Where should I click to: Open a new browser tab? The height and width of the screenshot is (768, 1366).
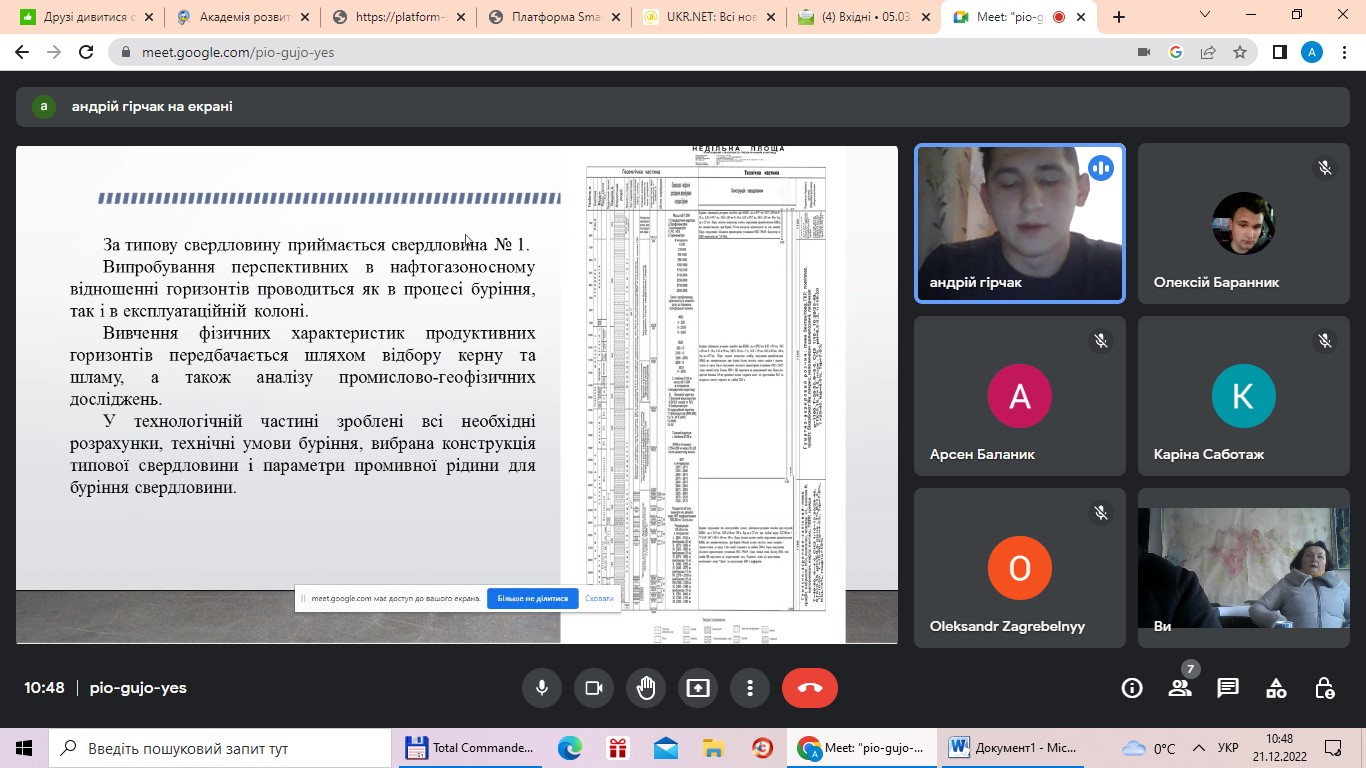point(1119,17)
